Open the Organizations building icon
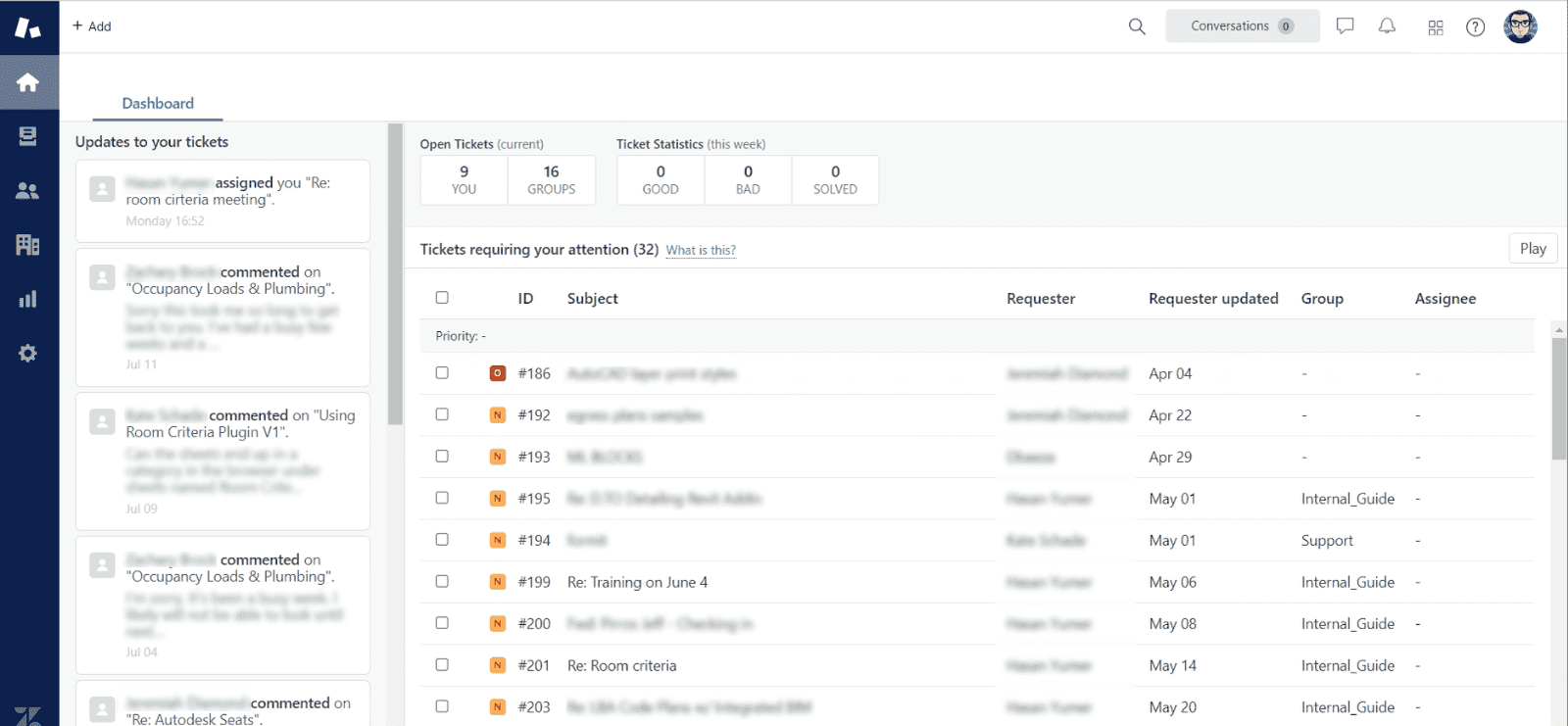The image size is (1568, 726). click(x=28, y=245)
